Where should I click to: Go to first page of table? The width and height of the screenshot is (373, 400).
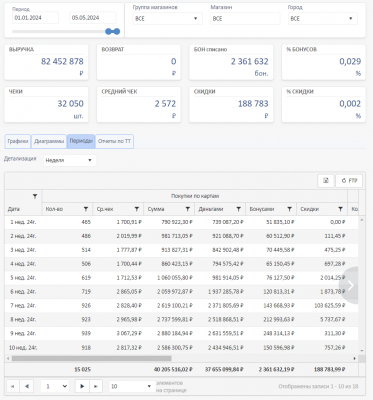(13, 386)
